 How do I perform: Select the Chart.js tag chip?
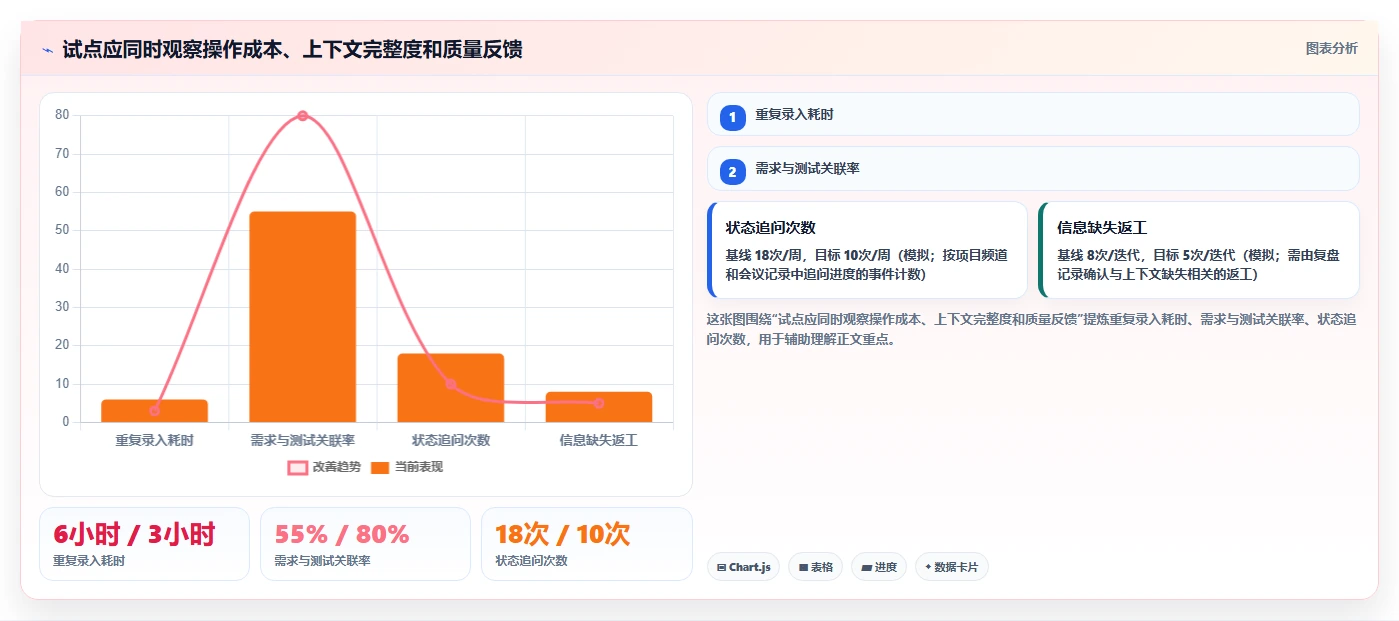[743, 567]
